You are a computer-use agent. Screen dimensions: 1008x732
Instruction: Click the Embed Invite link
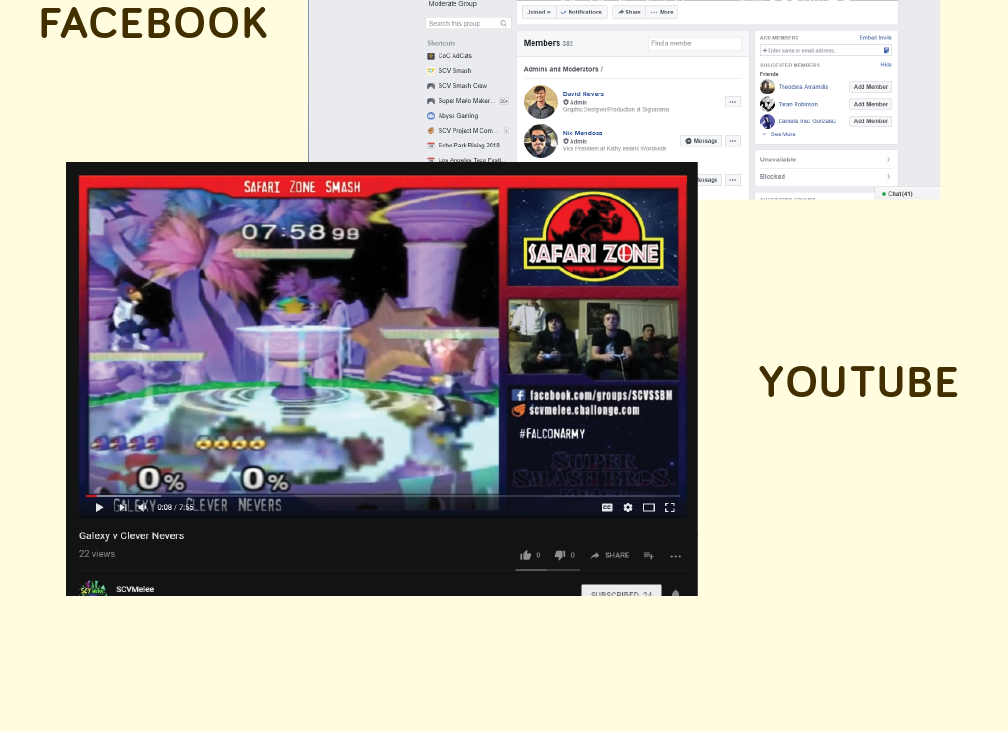875,38
